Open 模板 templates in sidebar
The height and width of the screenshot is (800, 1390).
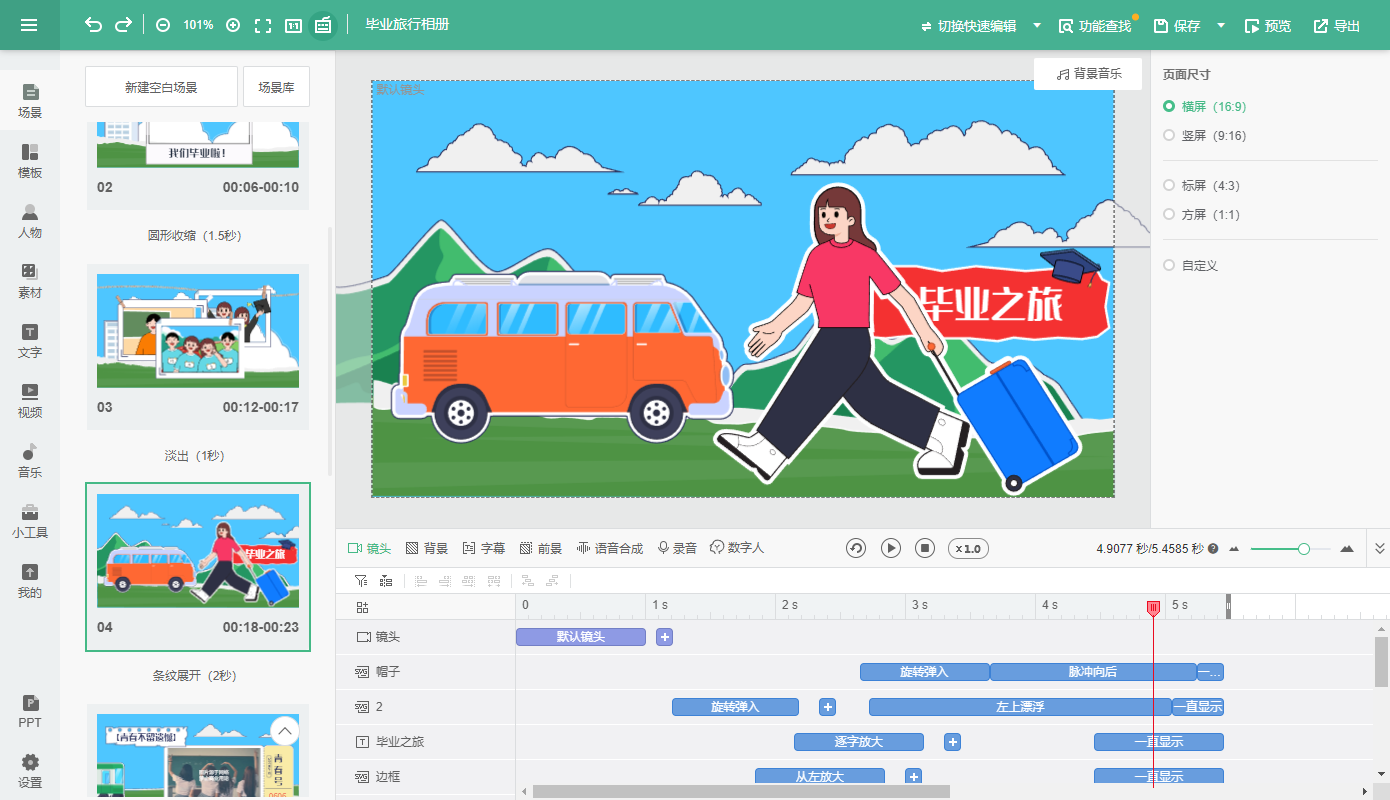(x=30, y=161)
